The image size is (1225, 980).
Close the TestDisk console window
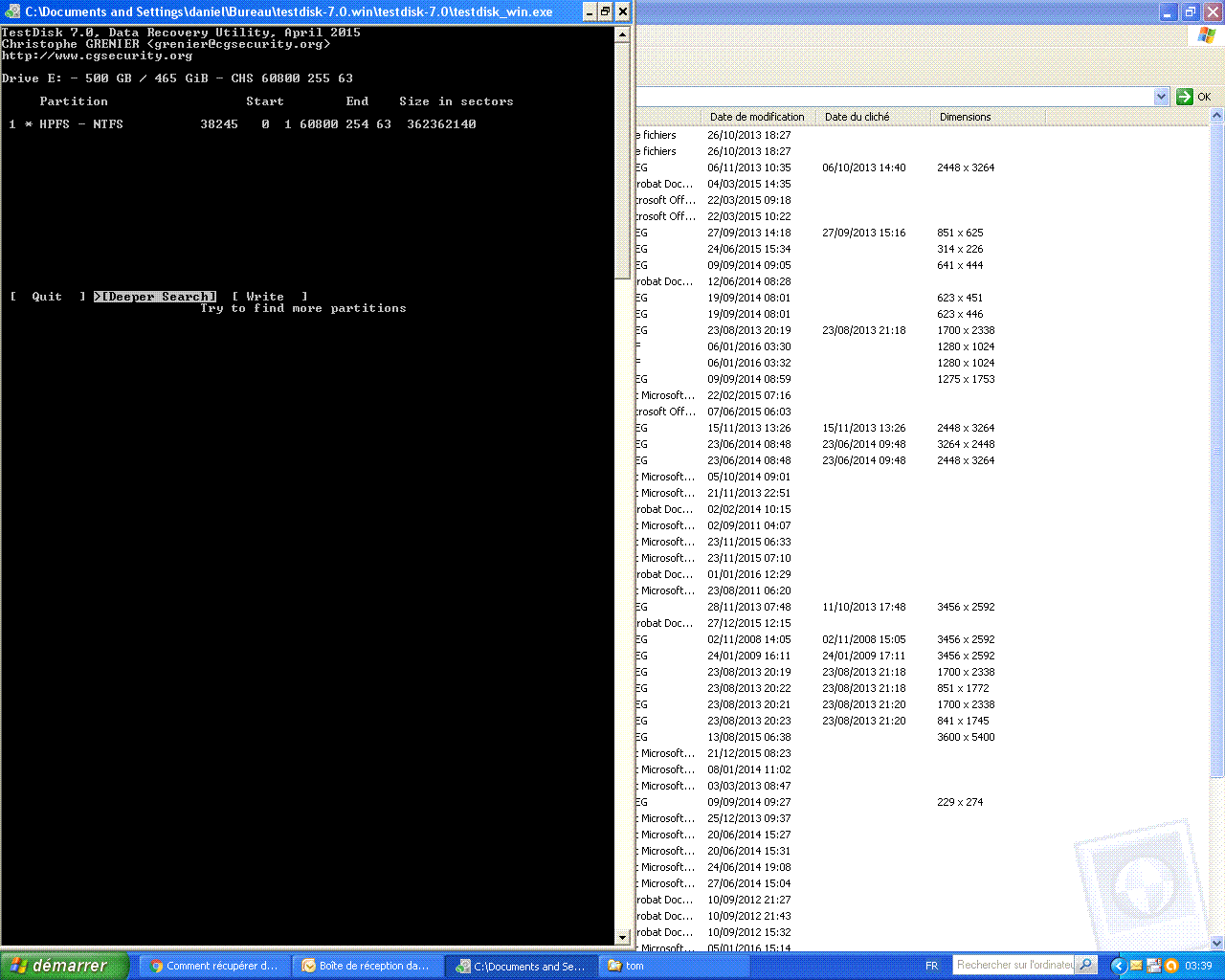(x=622, y=11)
